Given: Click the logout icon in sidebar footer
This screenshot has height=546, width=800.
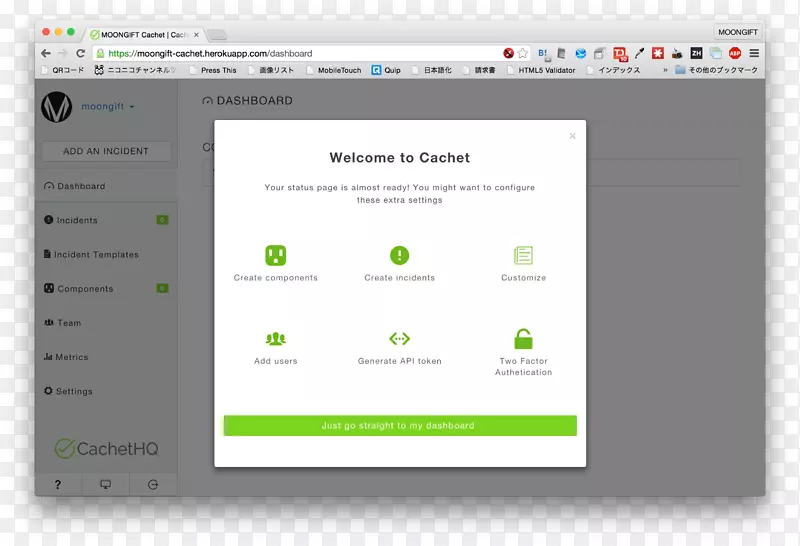Looking at the screenshot, I should [153, 484].
